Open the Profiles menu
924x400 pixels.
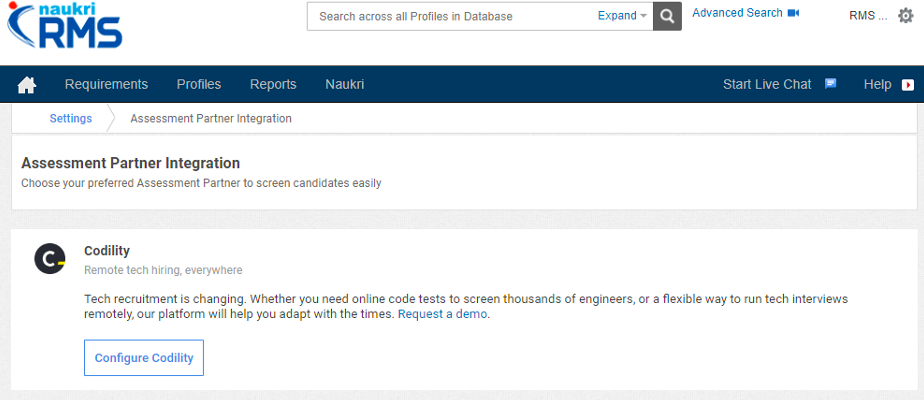coord(199,84)
